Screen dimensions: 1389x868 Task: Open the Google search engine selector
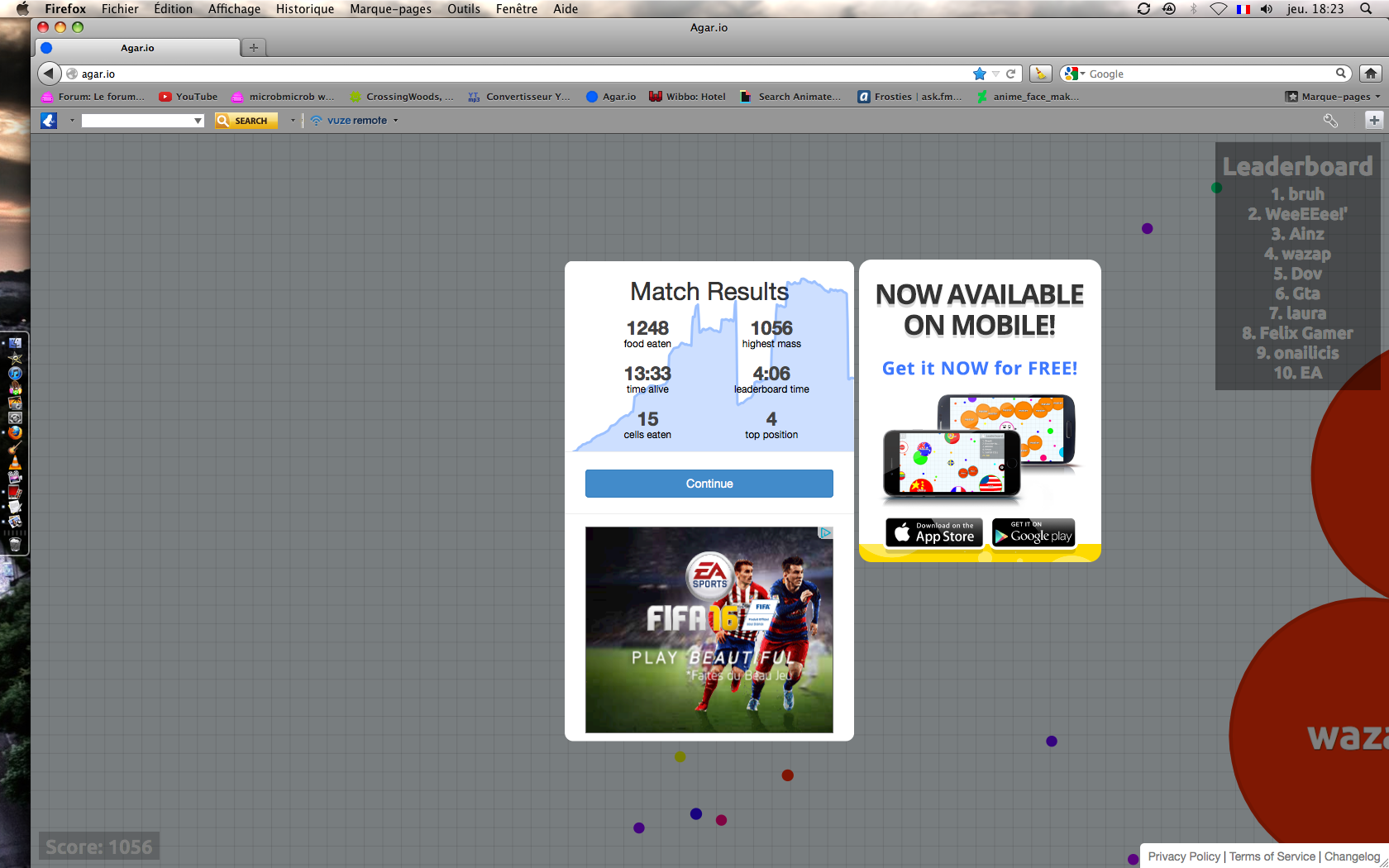1075,74
